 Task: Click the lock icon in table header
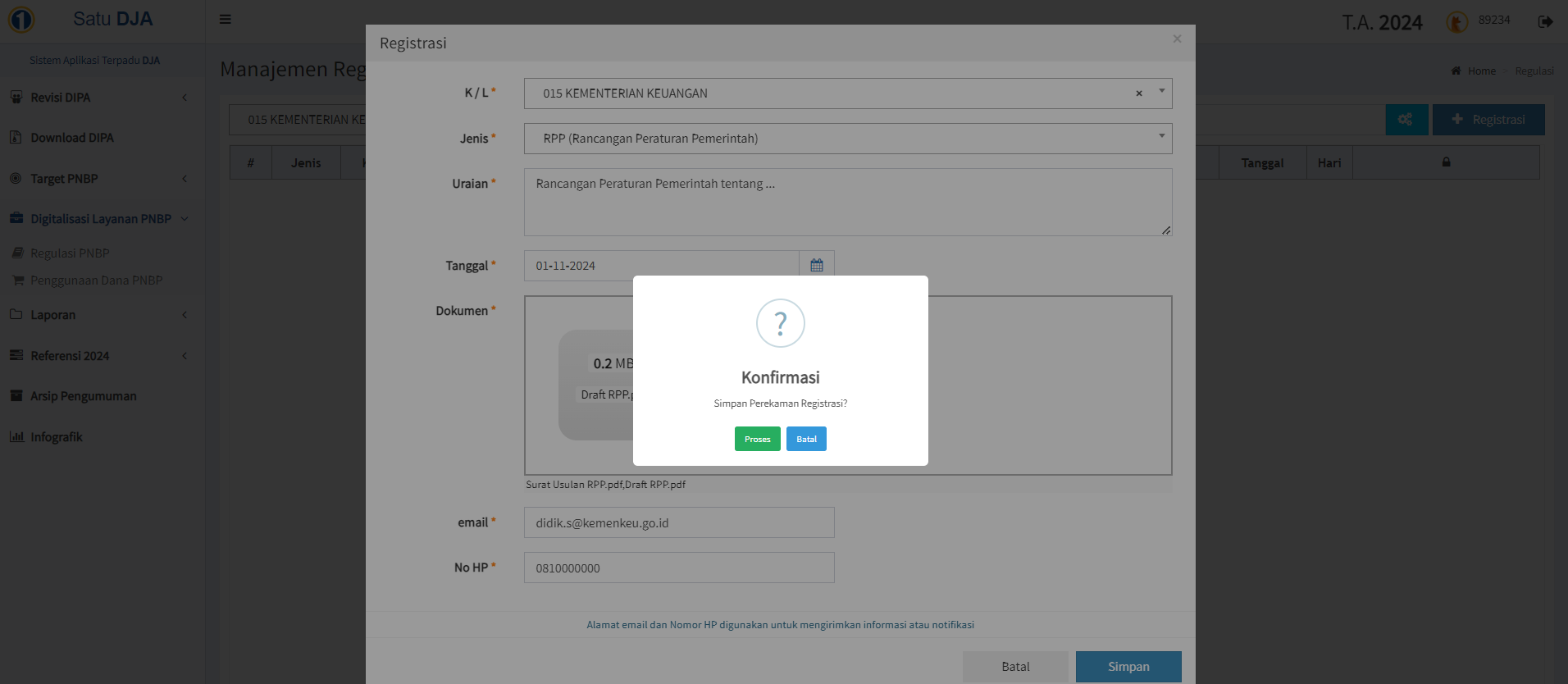[1446, 162]
